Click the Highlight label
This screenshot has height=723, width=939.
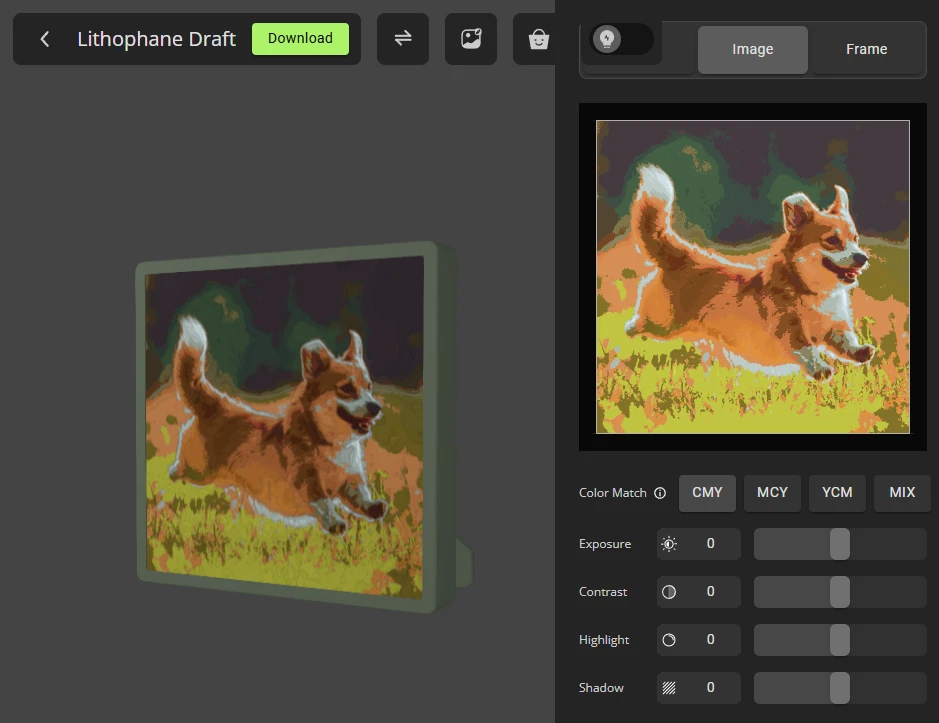pyautogui.click(x=604, y=640)
